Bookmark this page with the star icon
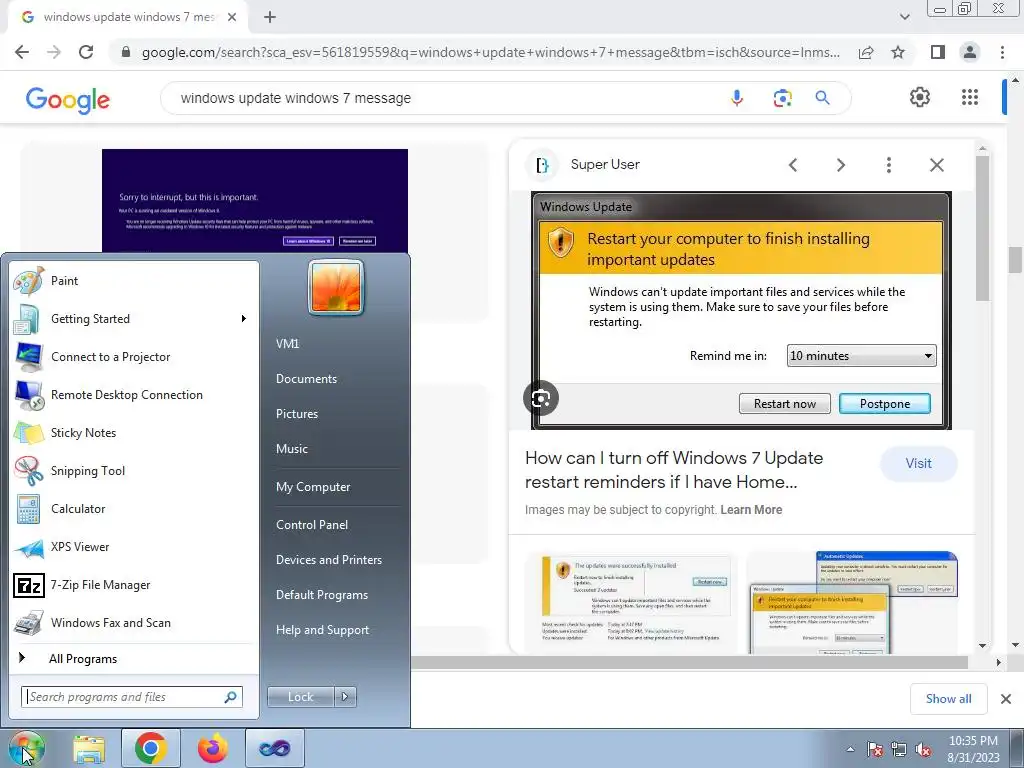 click(x=898, y=52)
